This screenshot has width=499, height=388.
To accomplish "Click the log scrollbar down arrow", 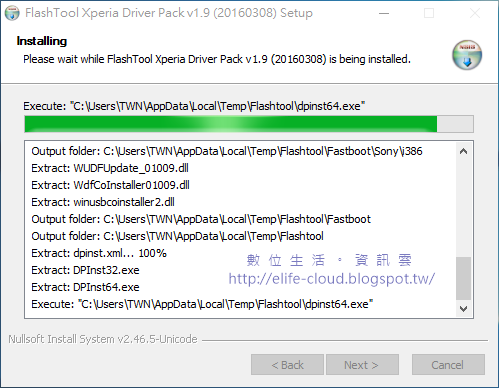I will click(463, 308).
